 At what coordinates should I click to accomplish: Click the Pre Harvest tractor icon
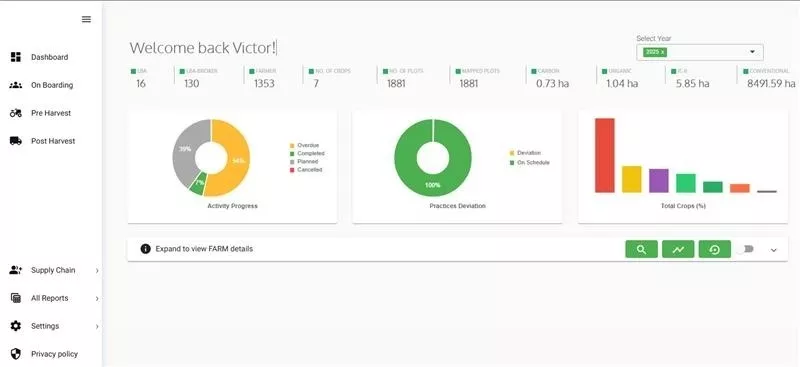tap(16, 113)
